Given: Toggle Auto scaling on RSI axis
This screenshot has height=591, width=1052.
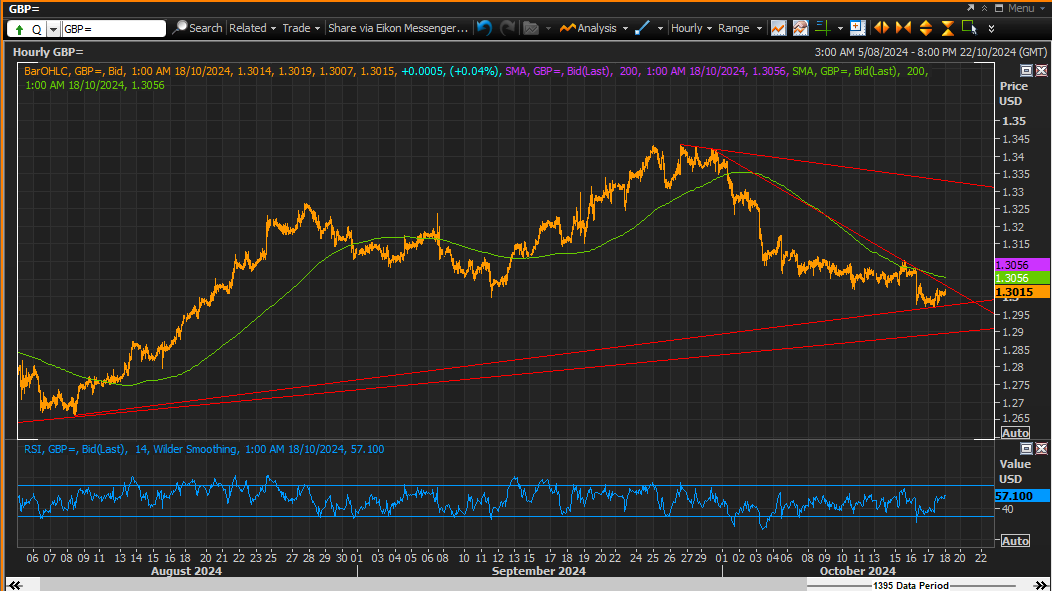Looking at the screenshot, I should [x=1015, y=541].
